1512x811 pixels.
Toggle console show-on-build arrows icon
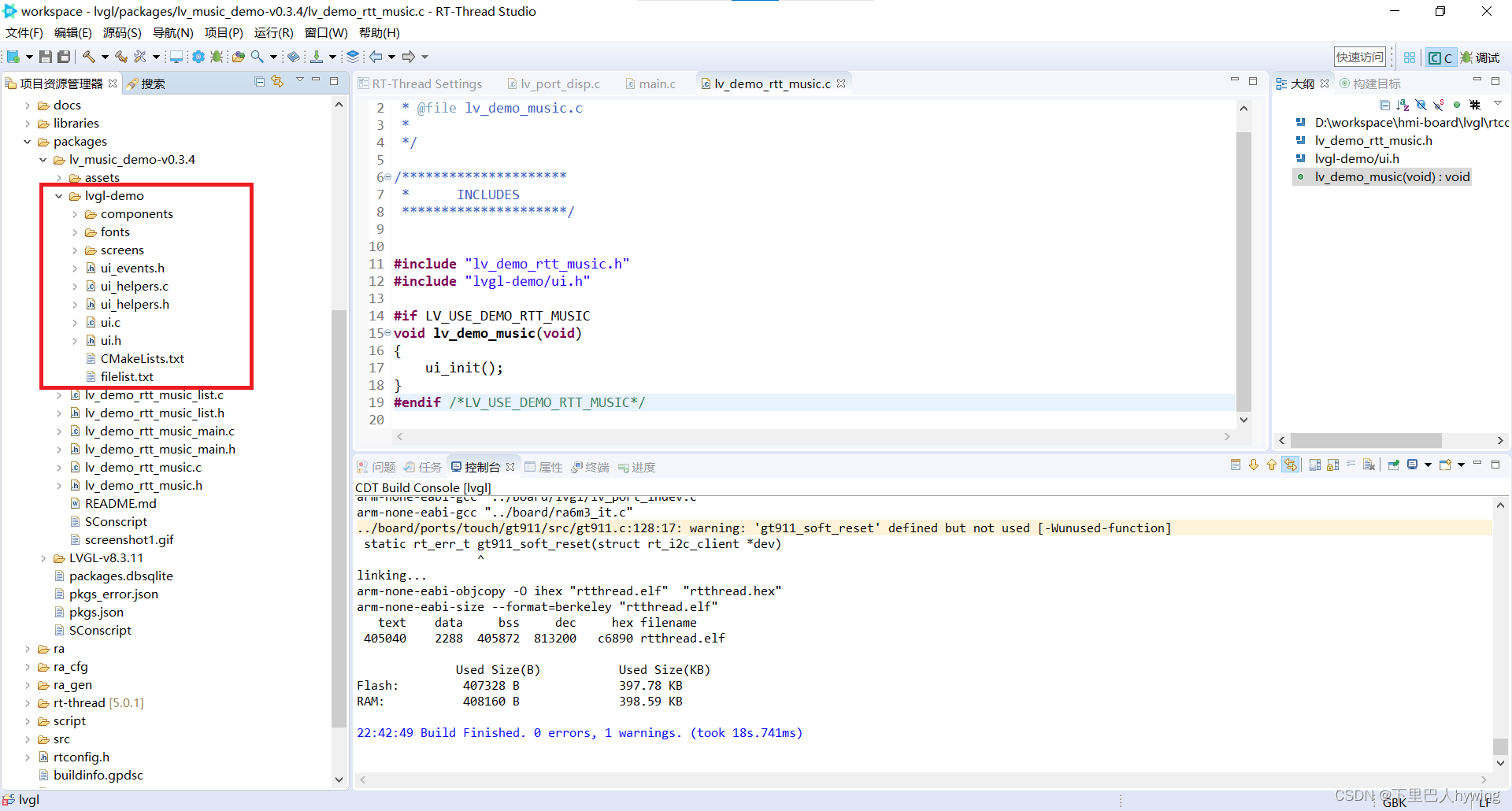point(1290,465)
